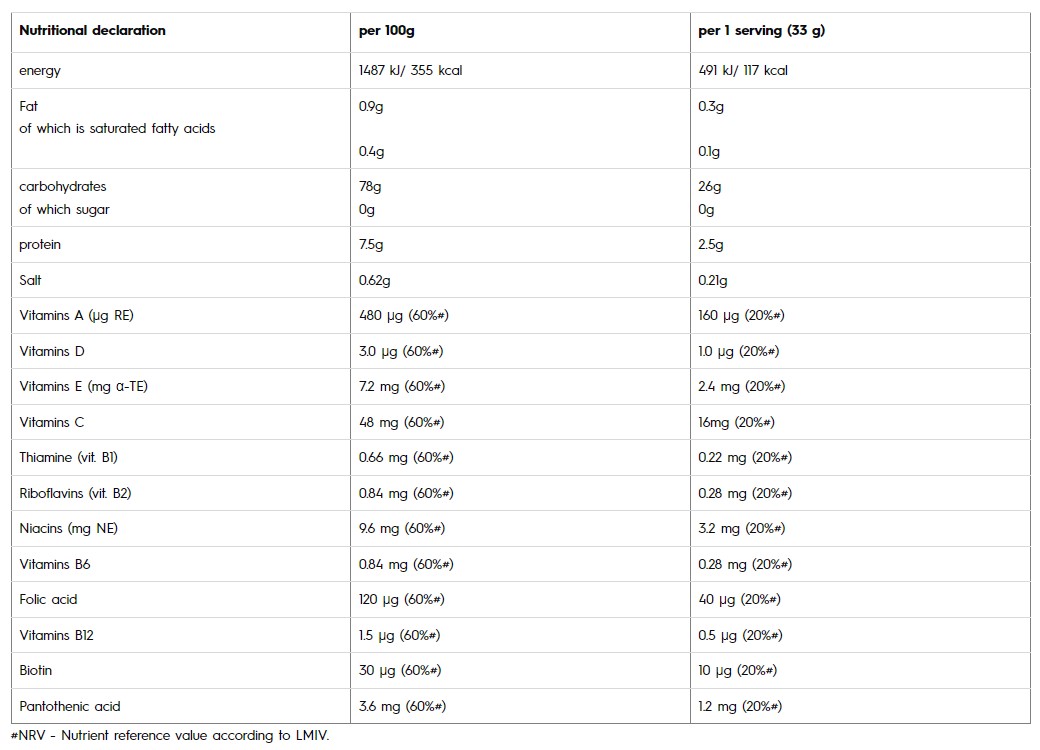Select the "491 kJ/ 117 kcal" cell

742,70
